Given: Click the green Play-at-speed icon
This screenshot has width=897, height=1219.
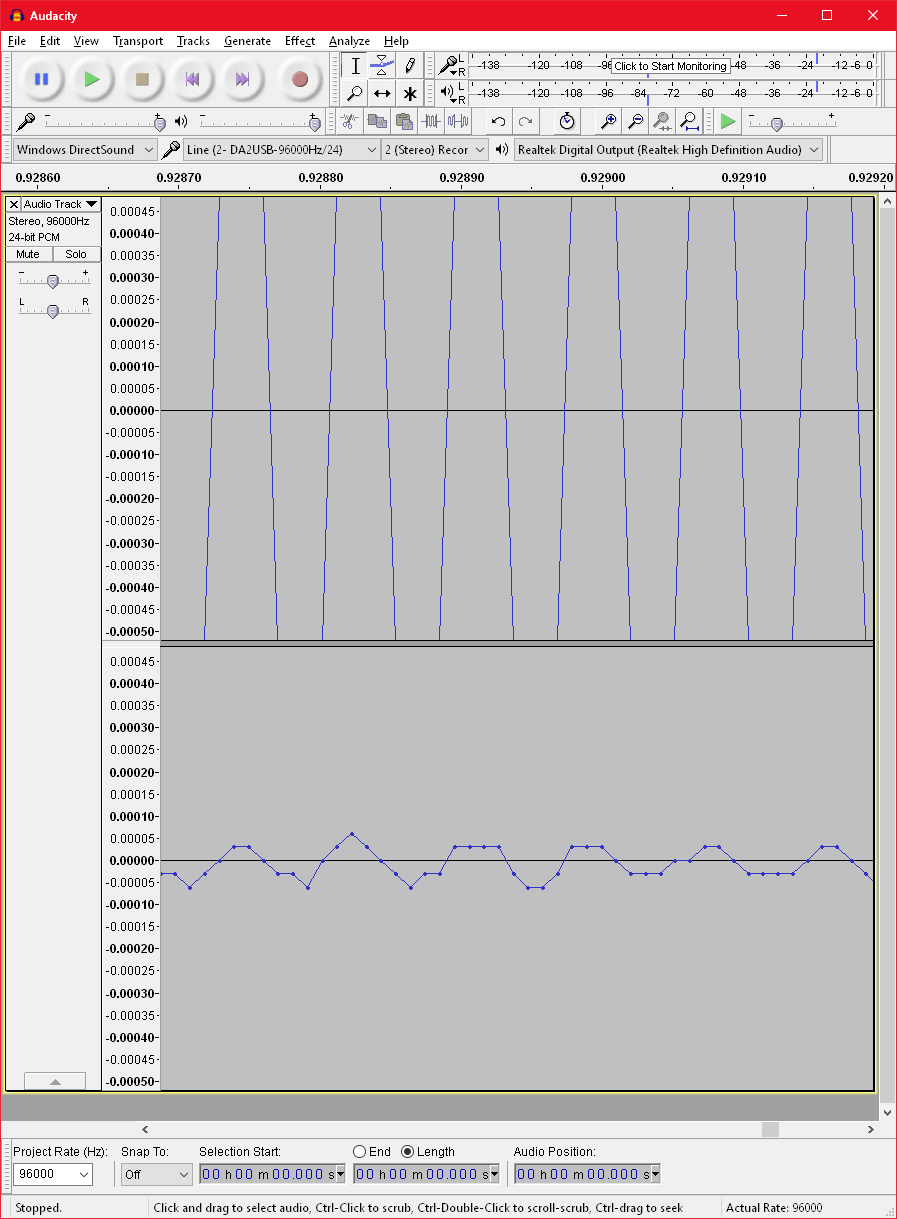Looking at the screenshot, I should coord(728,121).
